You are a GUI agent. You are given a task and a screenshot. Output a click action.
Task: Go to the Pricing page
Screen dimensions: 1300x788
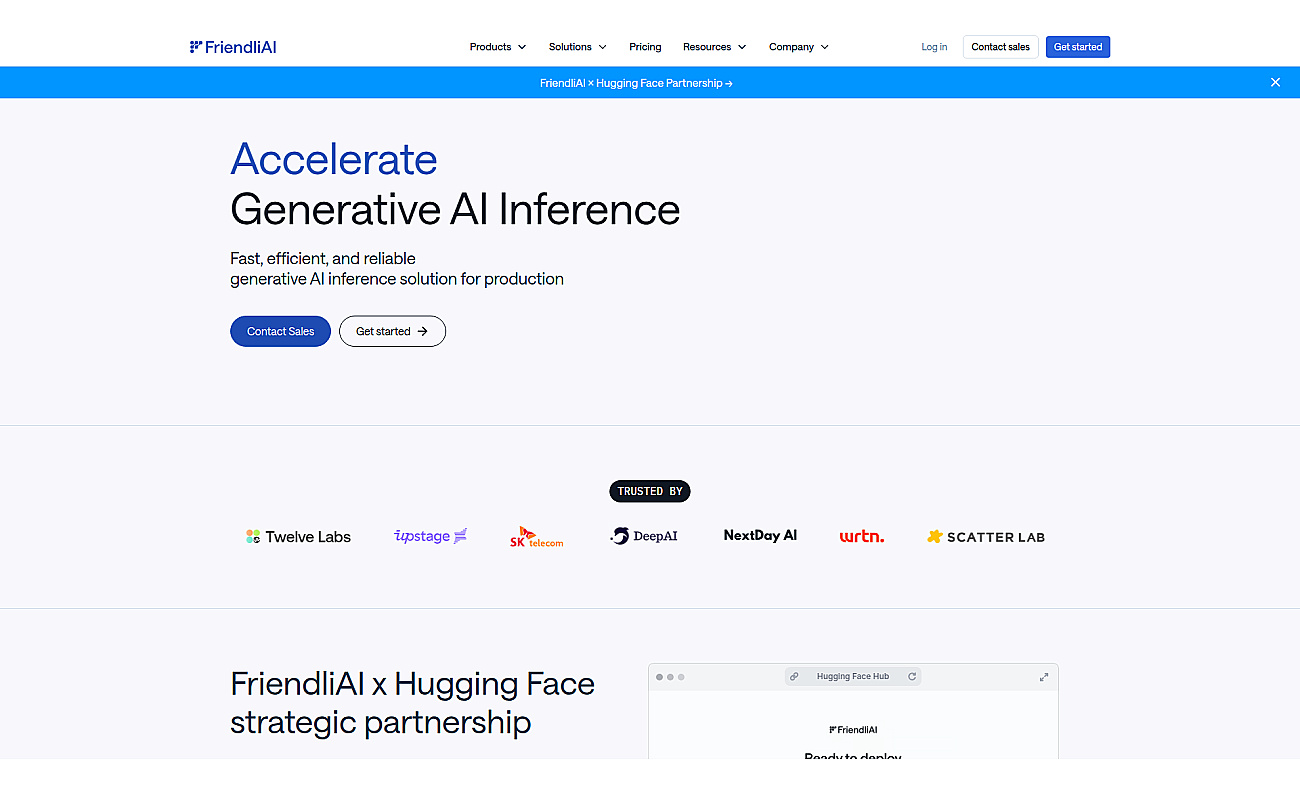pos(645,47)
